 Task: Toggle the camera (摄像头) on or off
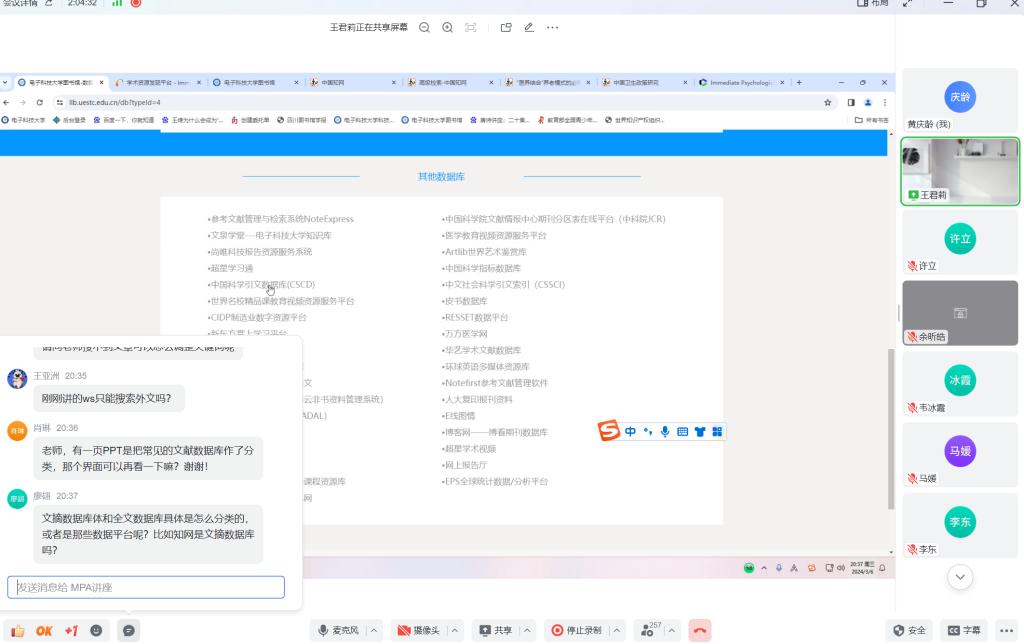pos(418,630)
